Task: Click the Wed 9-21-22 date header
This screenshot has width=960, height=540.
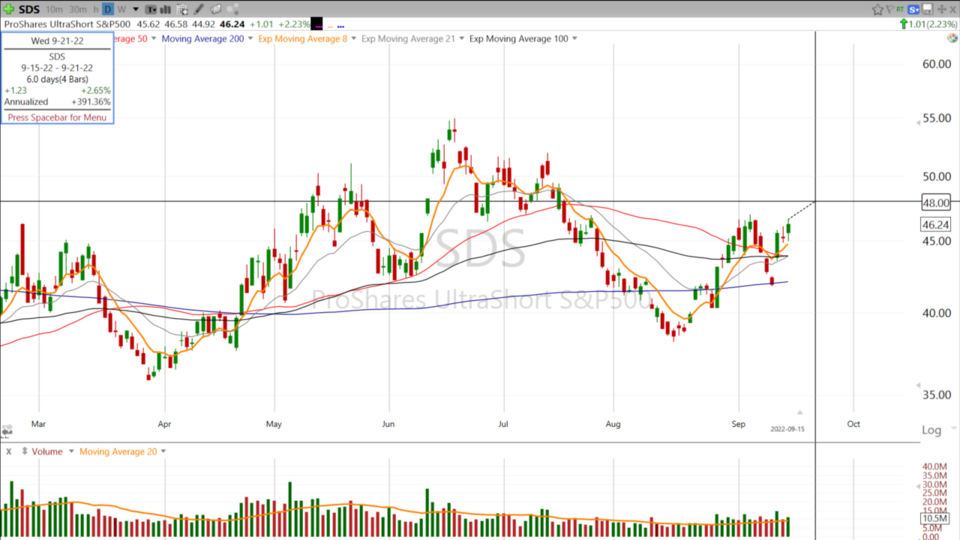Action: pos(57,41)
